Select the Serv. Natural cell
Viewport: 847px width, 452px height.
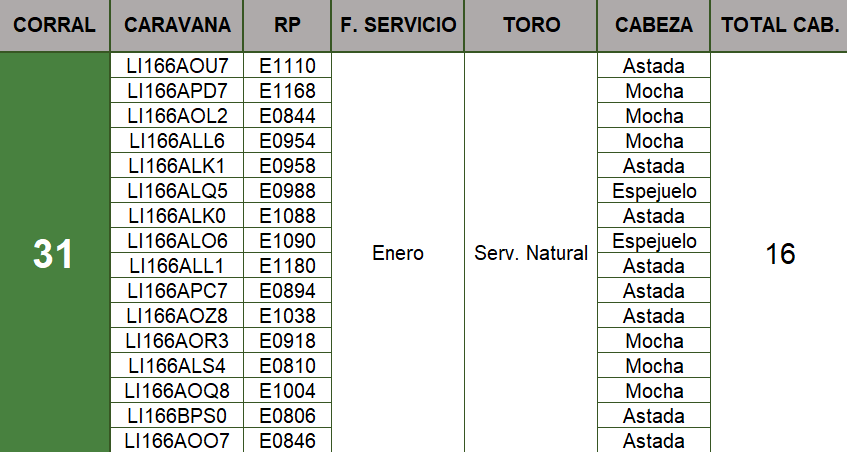(x=531, y=253)
